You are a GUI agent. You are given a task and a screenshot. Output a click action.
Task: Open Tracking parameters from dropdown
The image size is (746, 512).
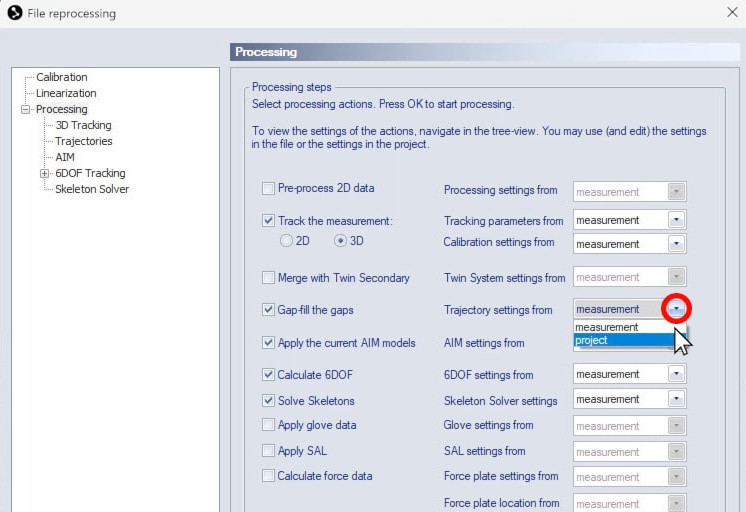[x=676, y=220]
